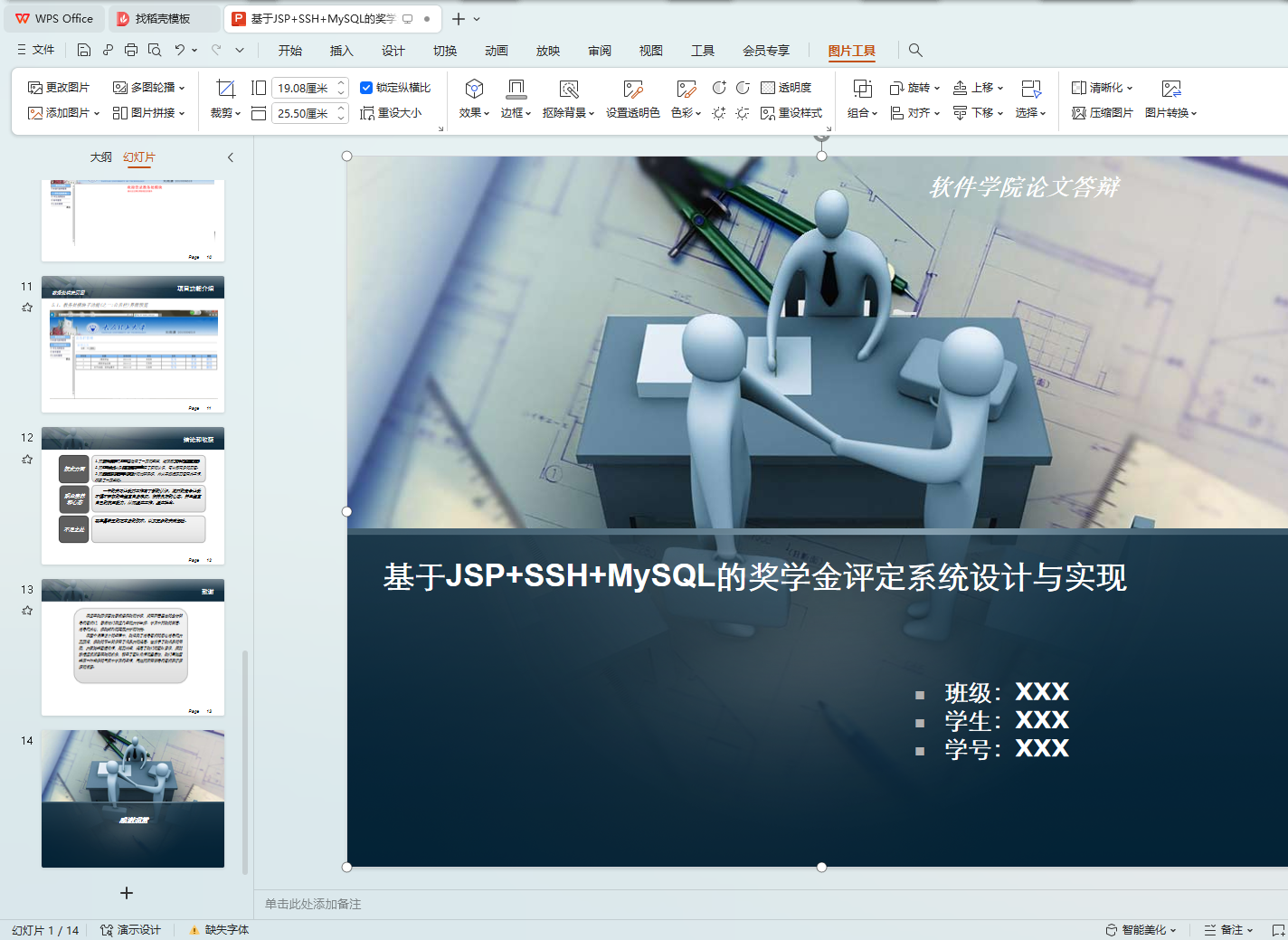Click 更改图片 (change picture) tool
Viewport: 1288px width, 940px height.
[59, 88]
